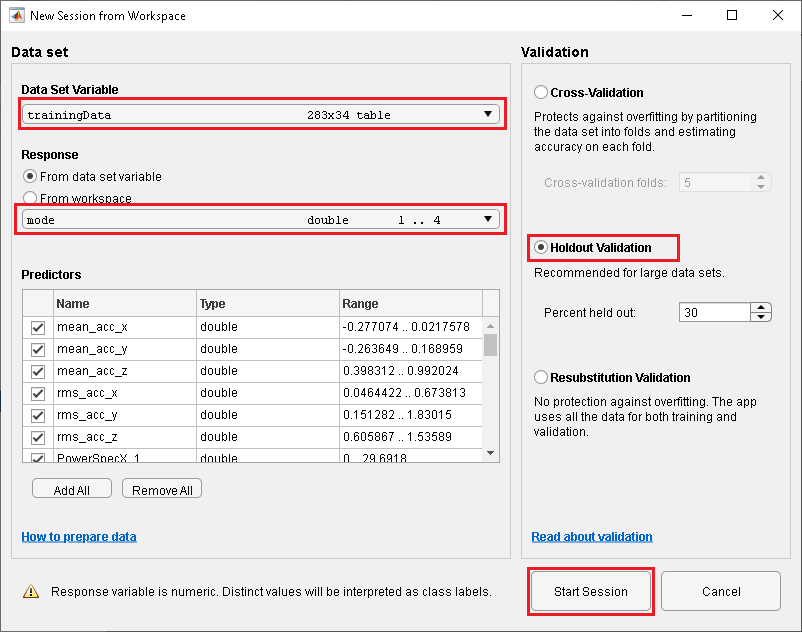Click the warning triangle icon

[32, 591]
